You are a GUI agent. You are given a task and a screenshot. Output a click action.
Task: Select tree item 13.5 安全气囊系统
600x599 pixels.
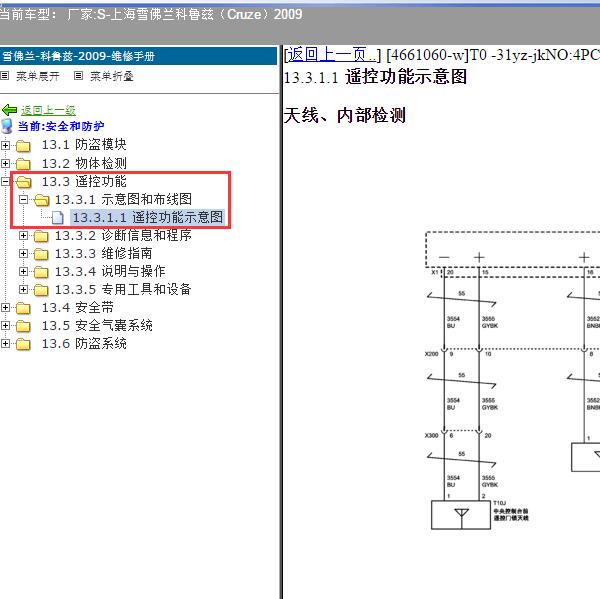pyautogui.click(x=97, y=325)
